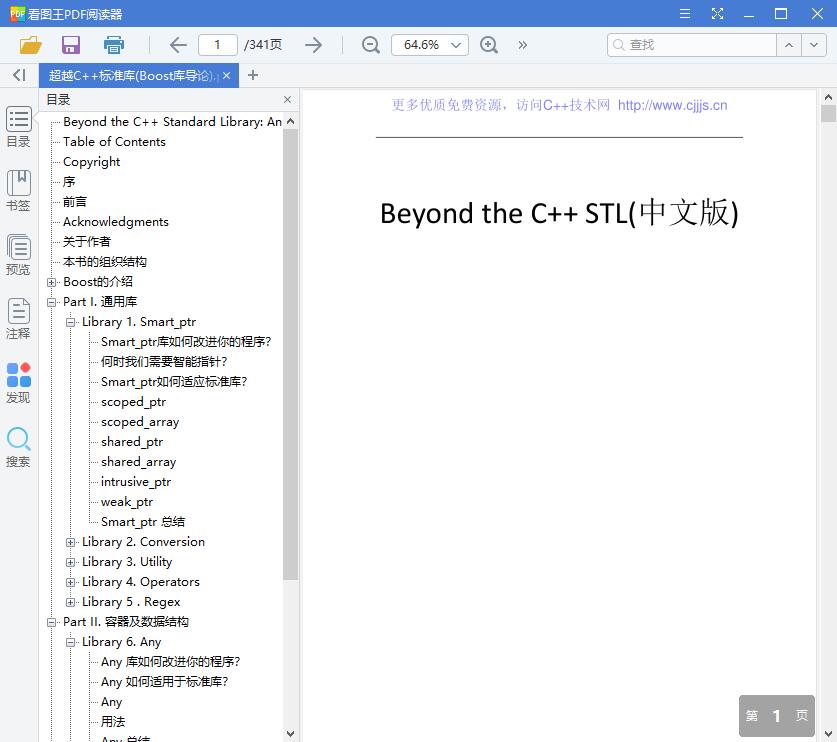Click the page number input field
This screenshot has height=742, width=837.
tap(217, 45)
